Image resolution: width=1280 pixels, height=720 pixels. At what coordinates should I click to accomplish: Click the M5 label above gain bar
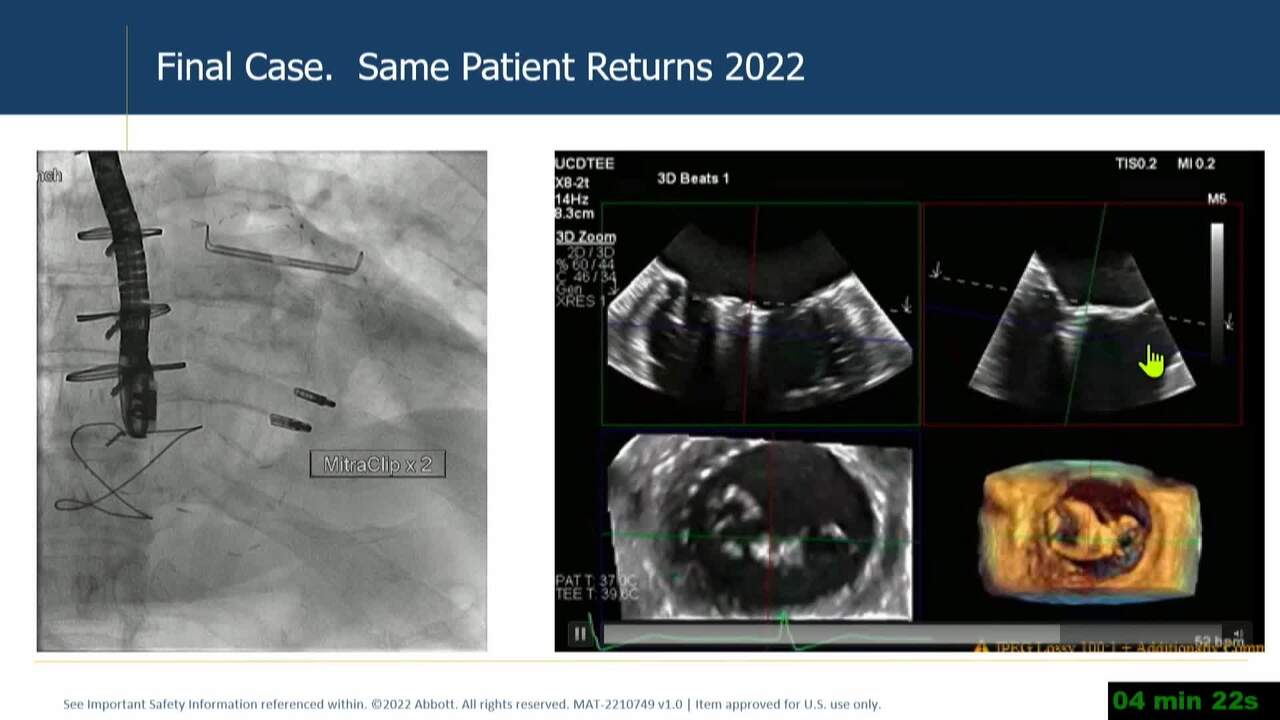(1216, 199)
